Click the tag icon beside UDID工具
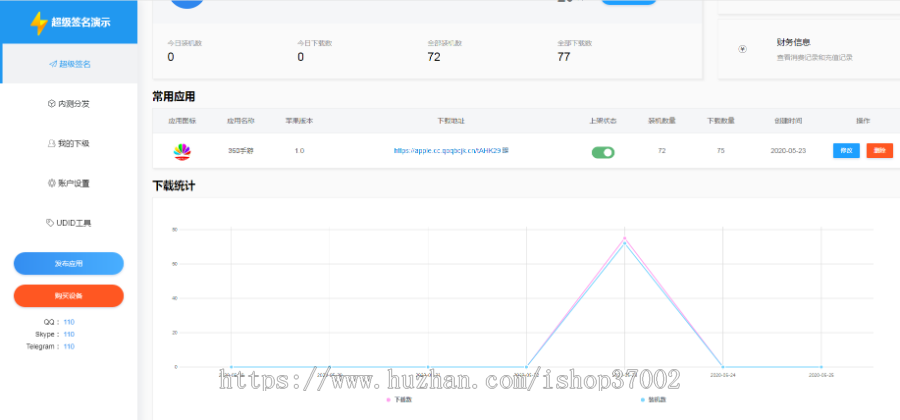 tap(50, 223)
